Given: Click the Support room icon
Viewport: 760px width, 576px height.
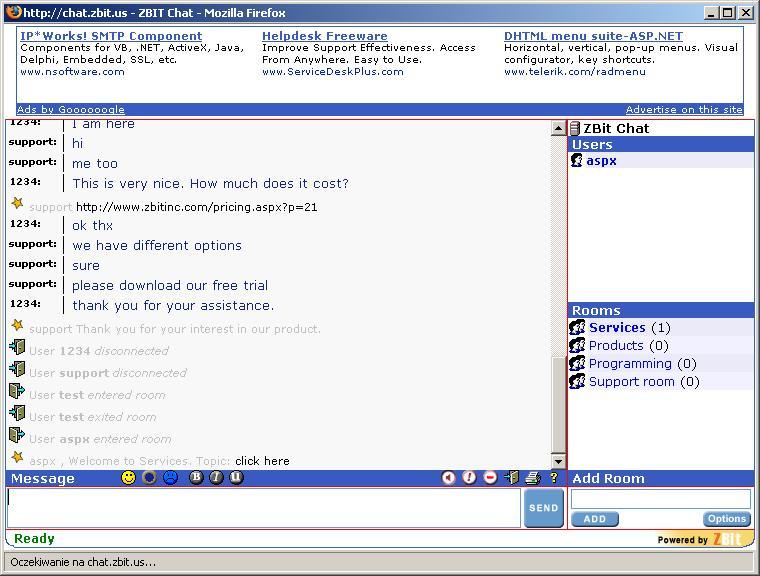Looking at the screenshot, I should coord(577,381).
